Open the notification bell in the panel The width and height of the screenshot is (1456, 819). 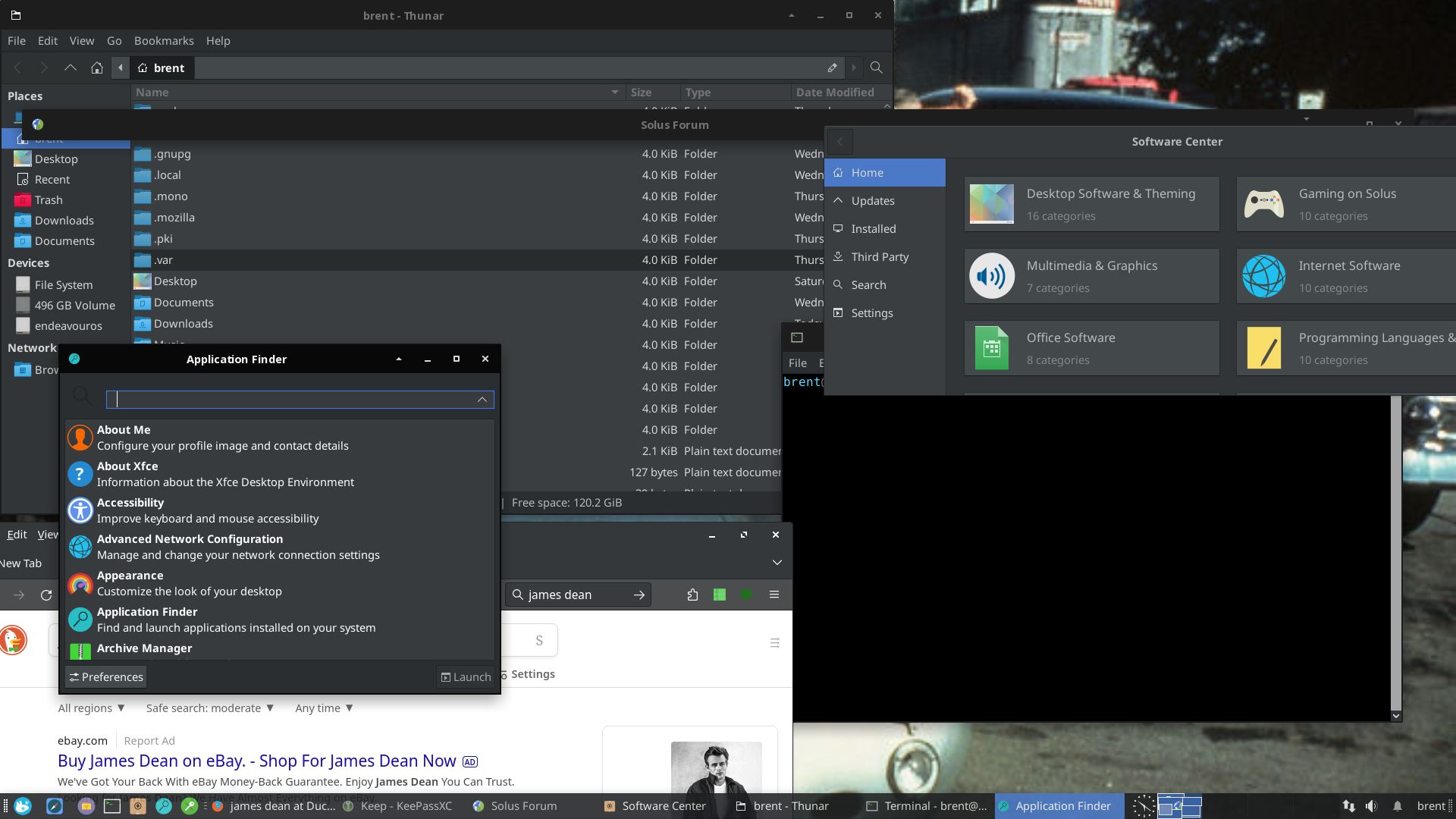[1397, 806]
